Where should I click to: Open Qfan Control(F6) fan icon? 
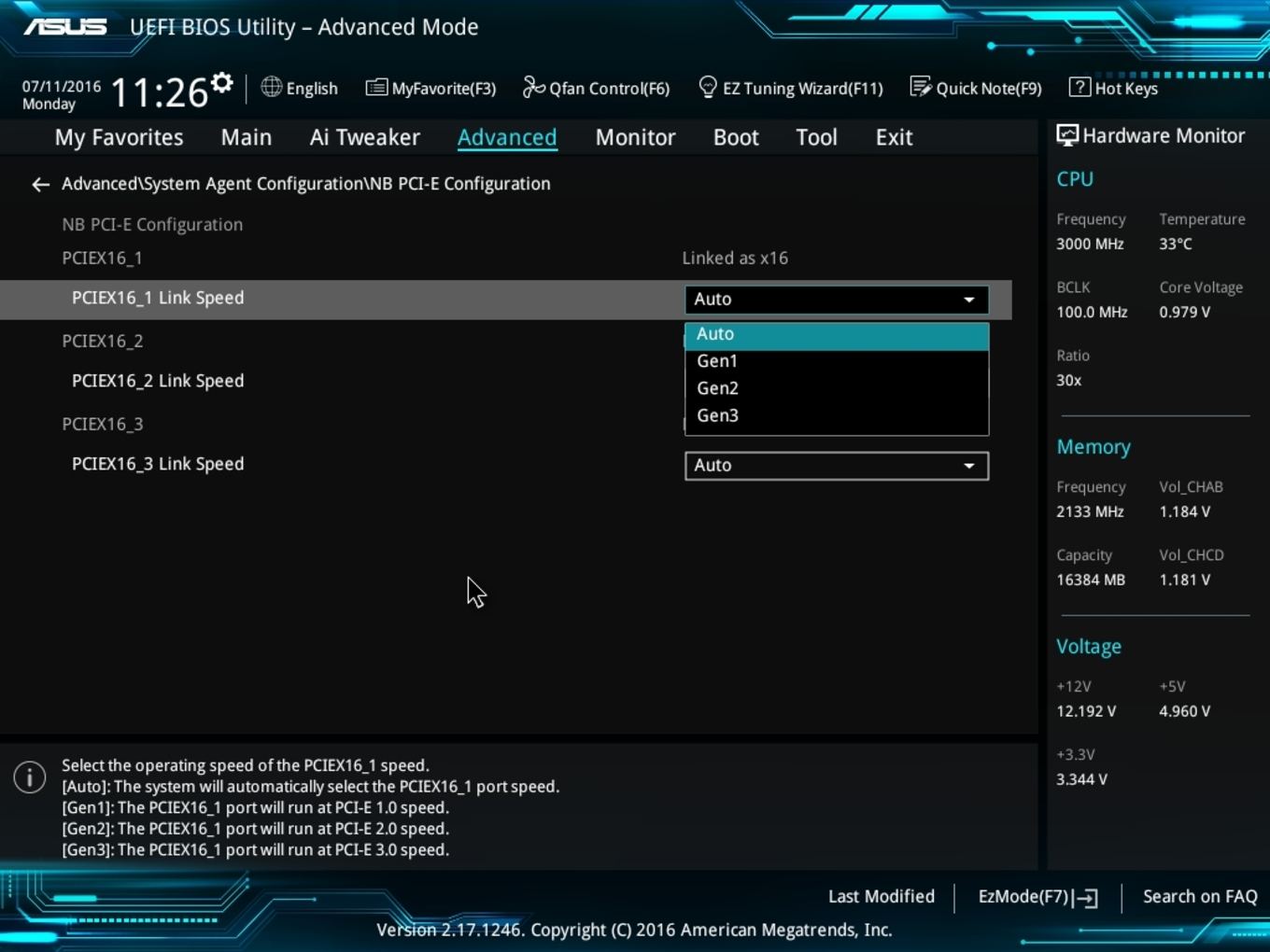[533, 87]
